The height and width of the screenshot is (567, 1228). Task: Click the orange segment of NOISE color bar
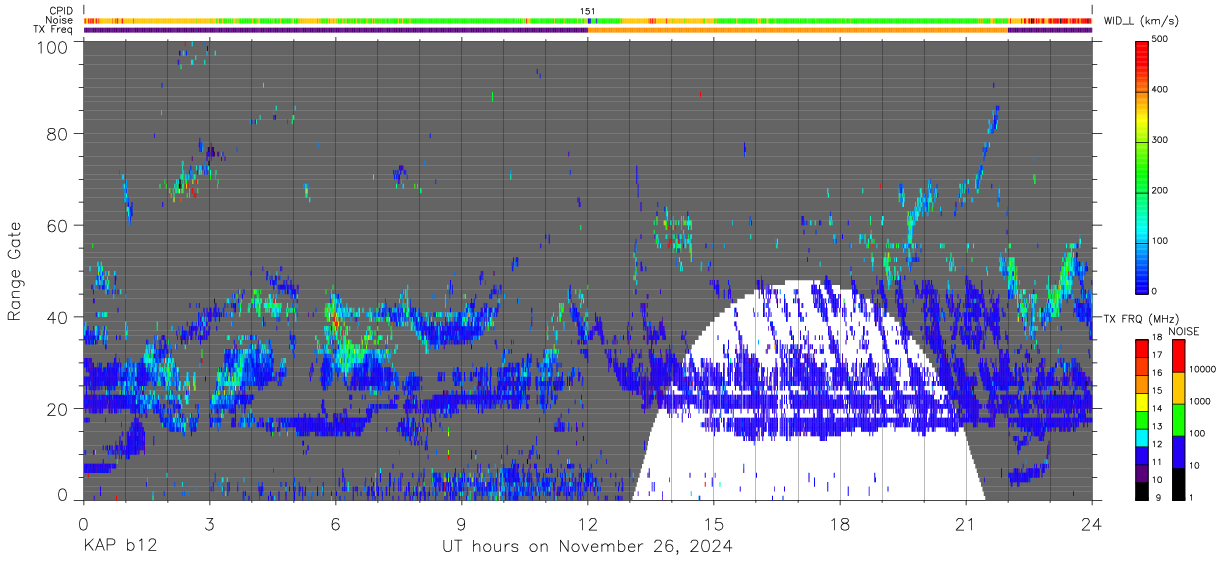click(x=1177, y=388)
